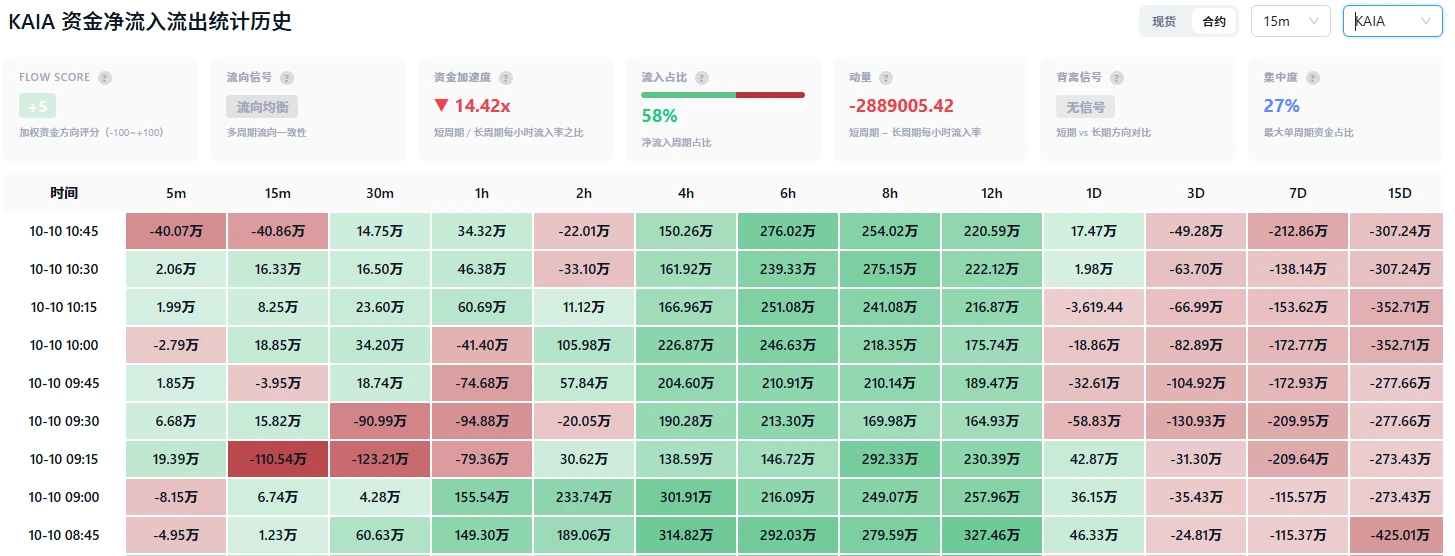Open help icon next to 动量

(x=886, y=78)
